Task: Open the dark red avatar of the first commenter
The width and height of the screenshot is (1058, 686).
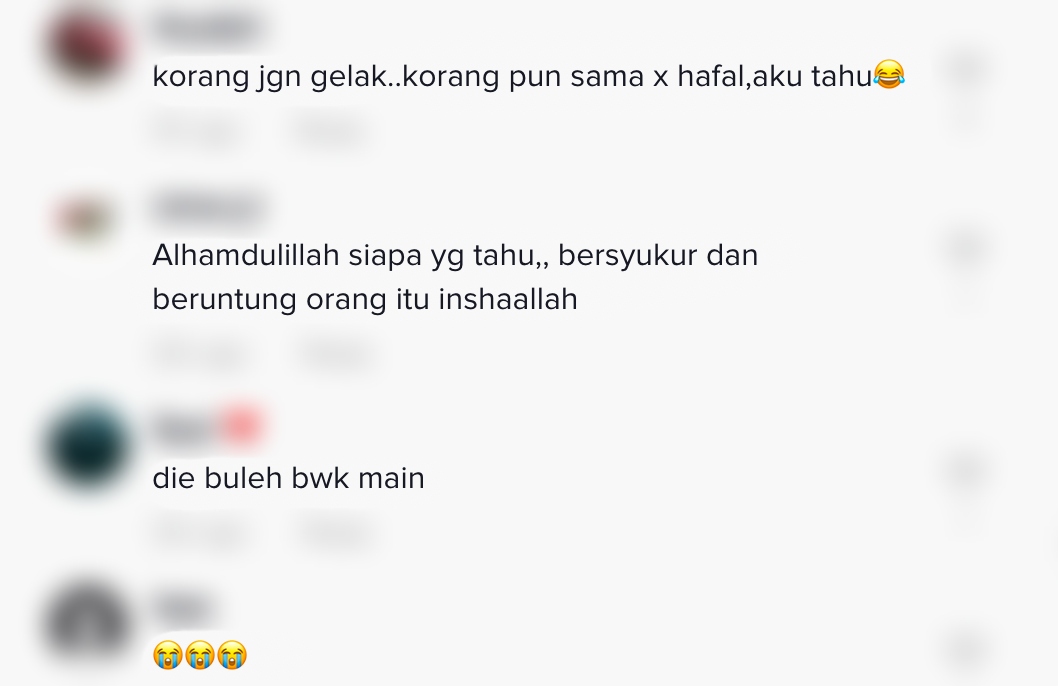Action: 88,47
